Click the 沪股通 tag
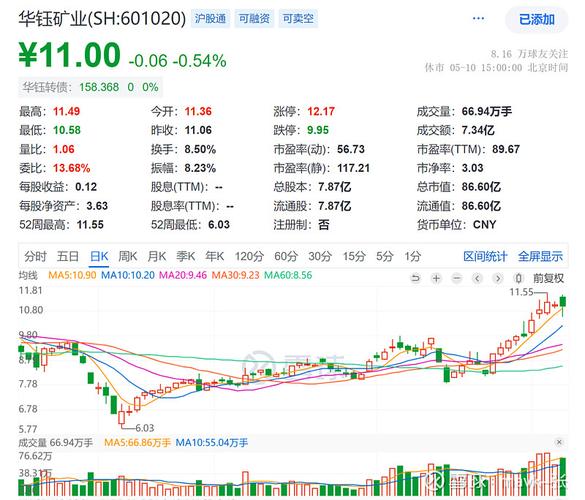This screenshot has height=500, width=585. (x=210, y=19)
